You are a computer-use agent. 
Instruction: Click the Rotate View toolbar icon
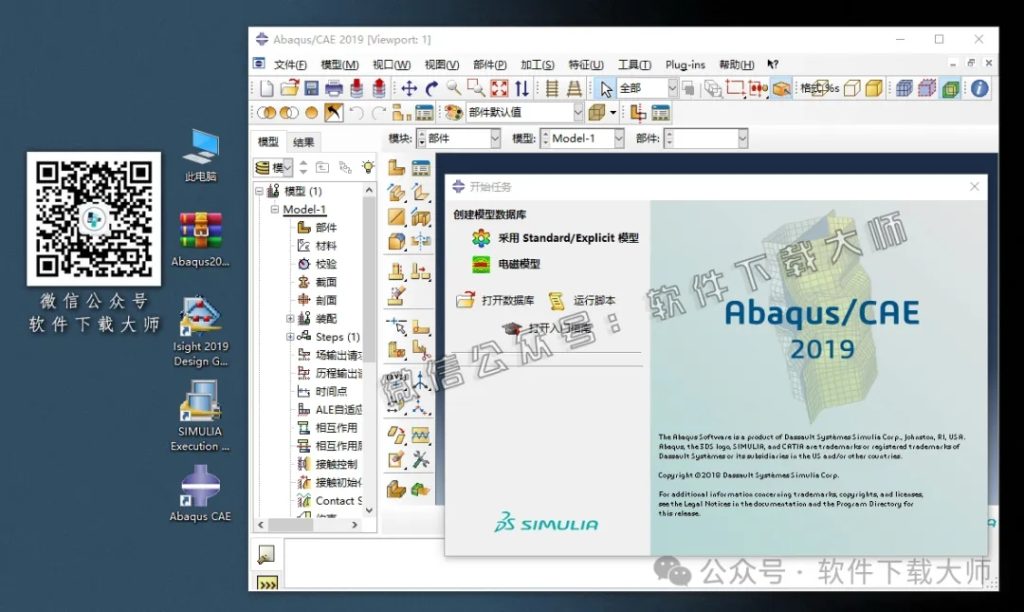431,88
